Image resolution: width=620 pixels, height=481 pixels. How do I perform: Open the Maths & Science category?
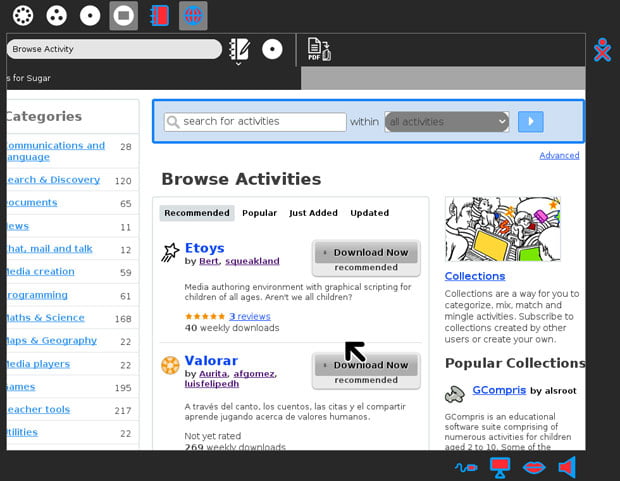[45, 318]
